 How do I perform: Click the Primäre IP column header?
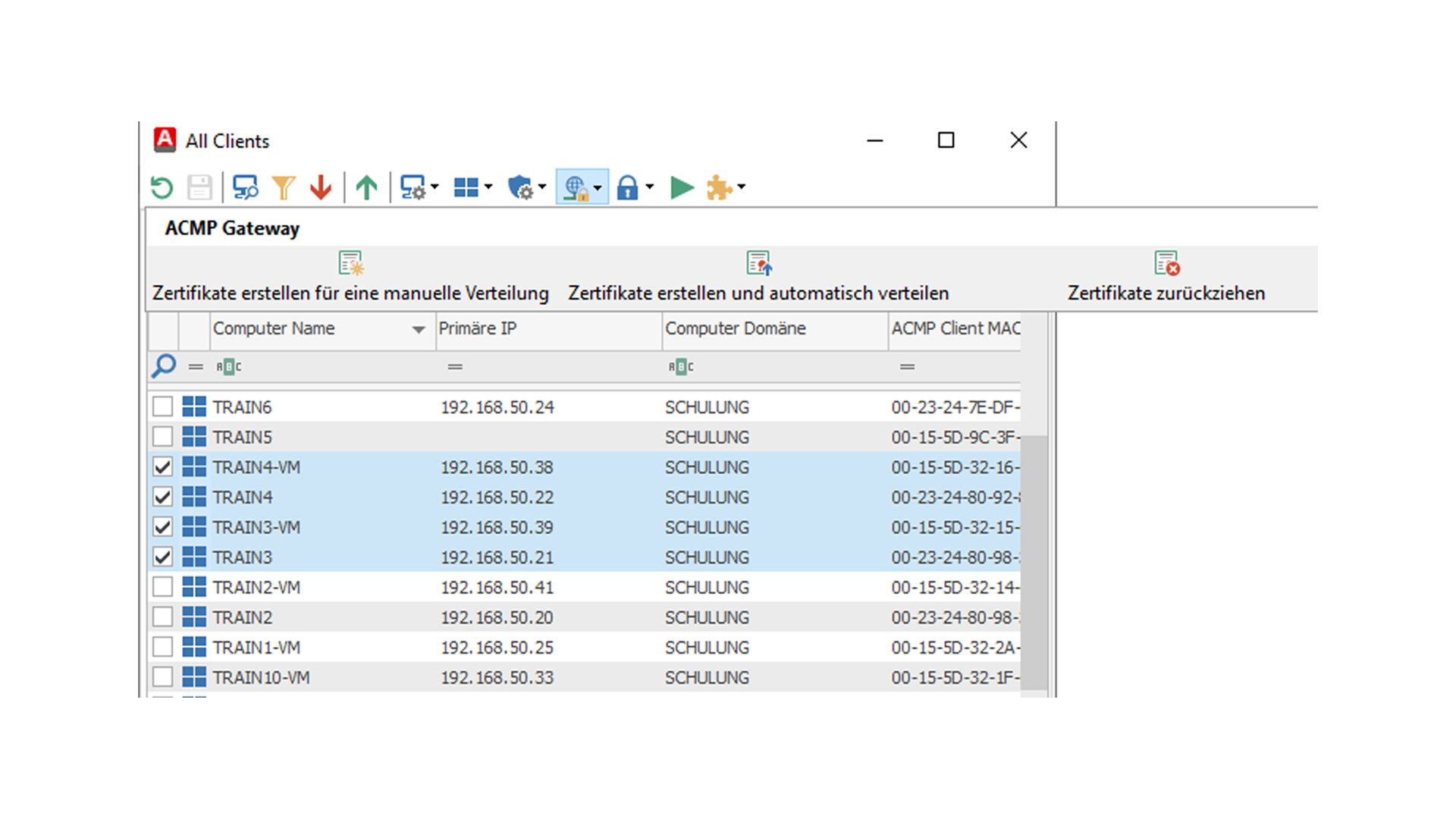click(549, 329)
